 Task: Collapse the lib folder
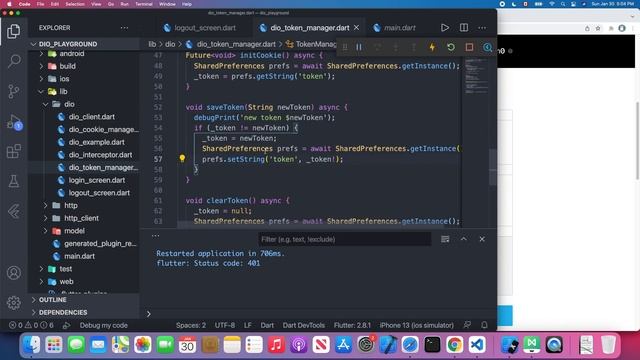(x=63, y=91)
